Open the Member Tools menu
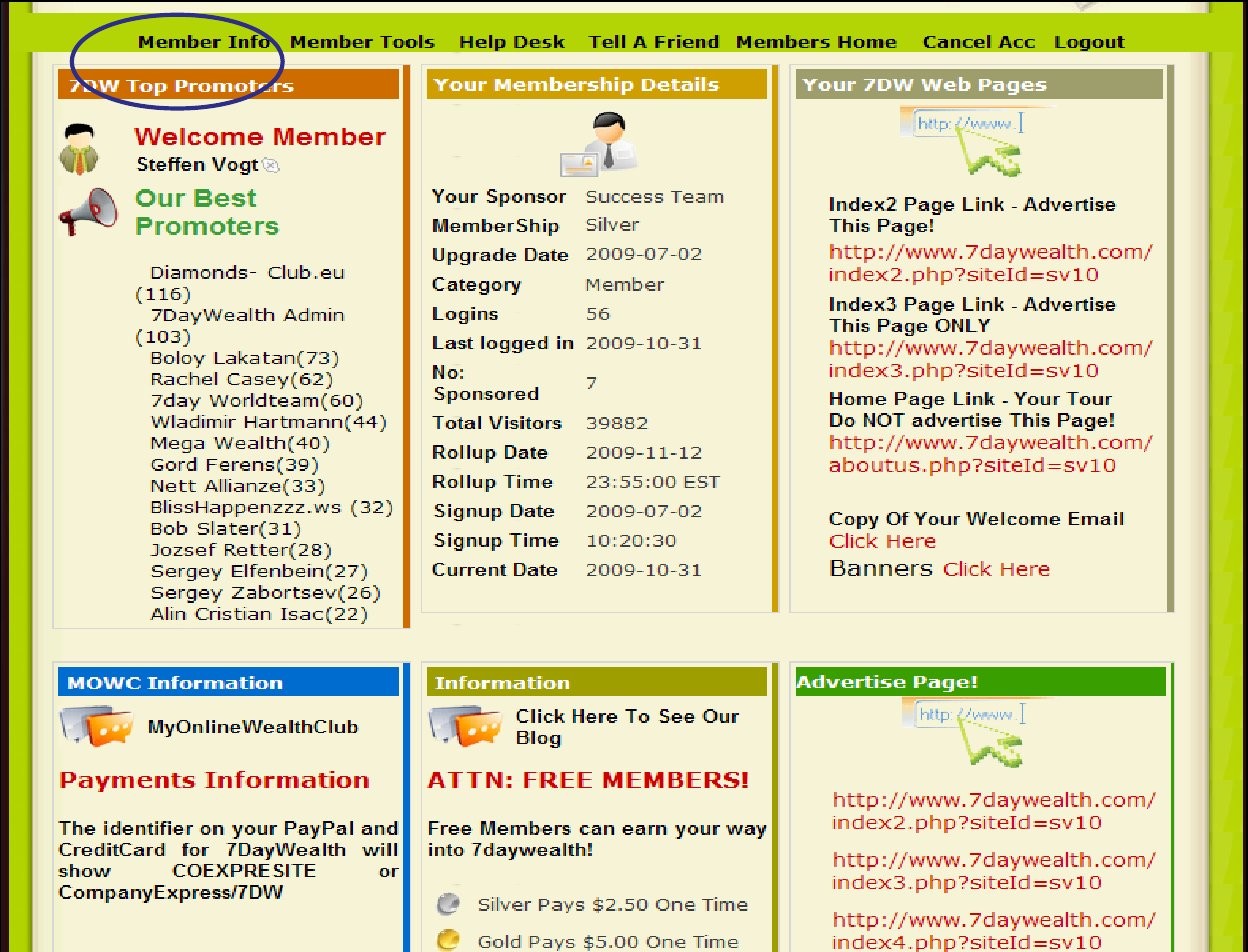This screenshot has height=952, width=1248. [x=362, y=42]
